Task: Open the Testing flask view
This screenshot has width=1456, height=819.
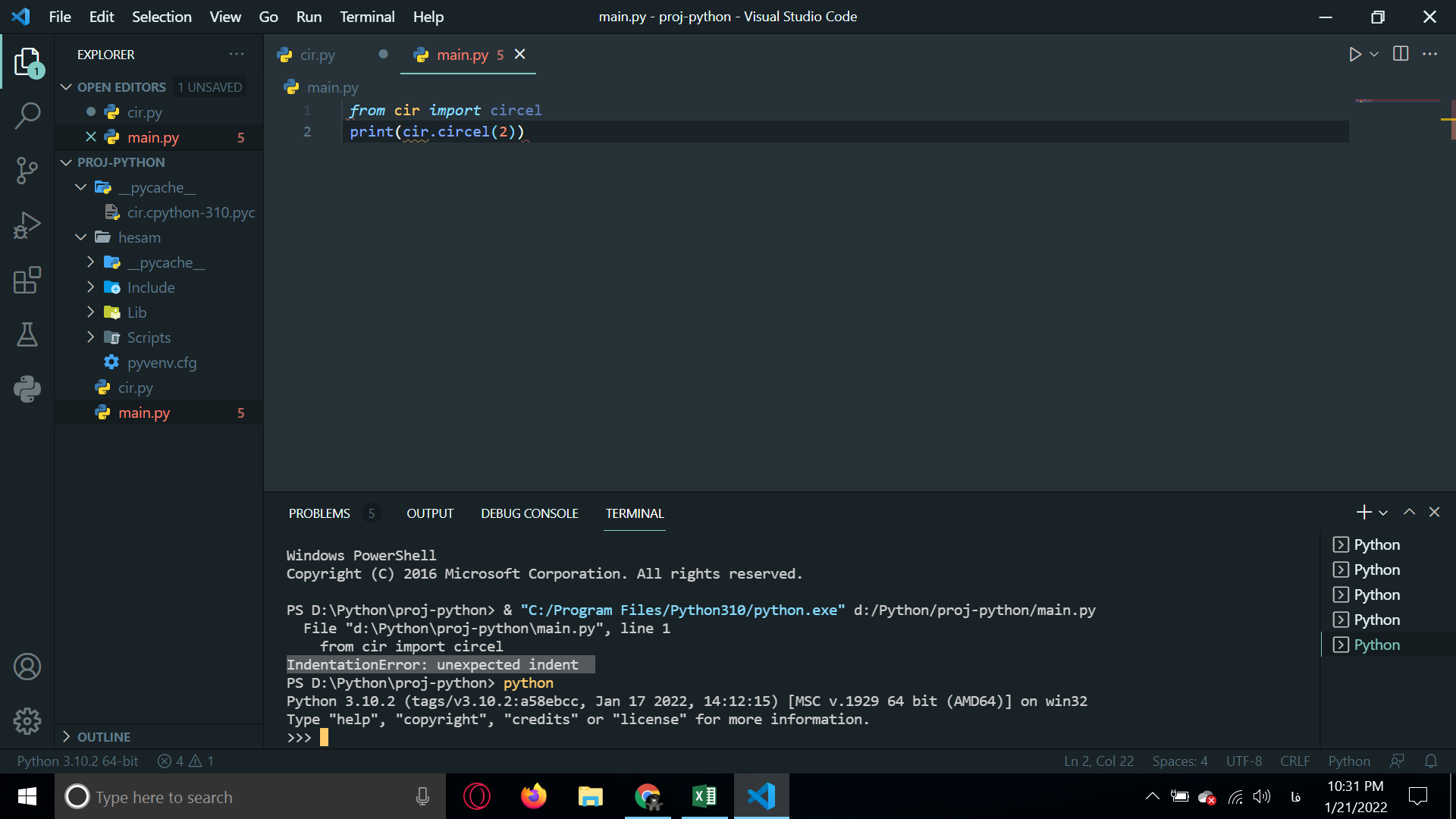Action: 27,334
